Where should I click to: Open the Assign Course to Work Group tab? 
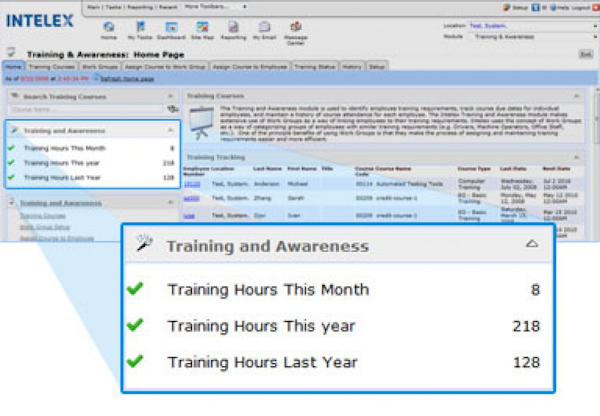coord(165,67)
